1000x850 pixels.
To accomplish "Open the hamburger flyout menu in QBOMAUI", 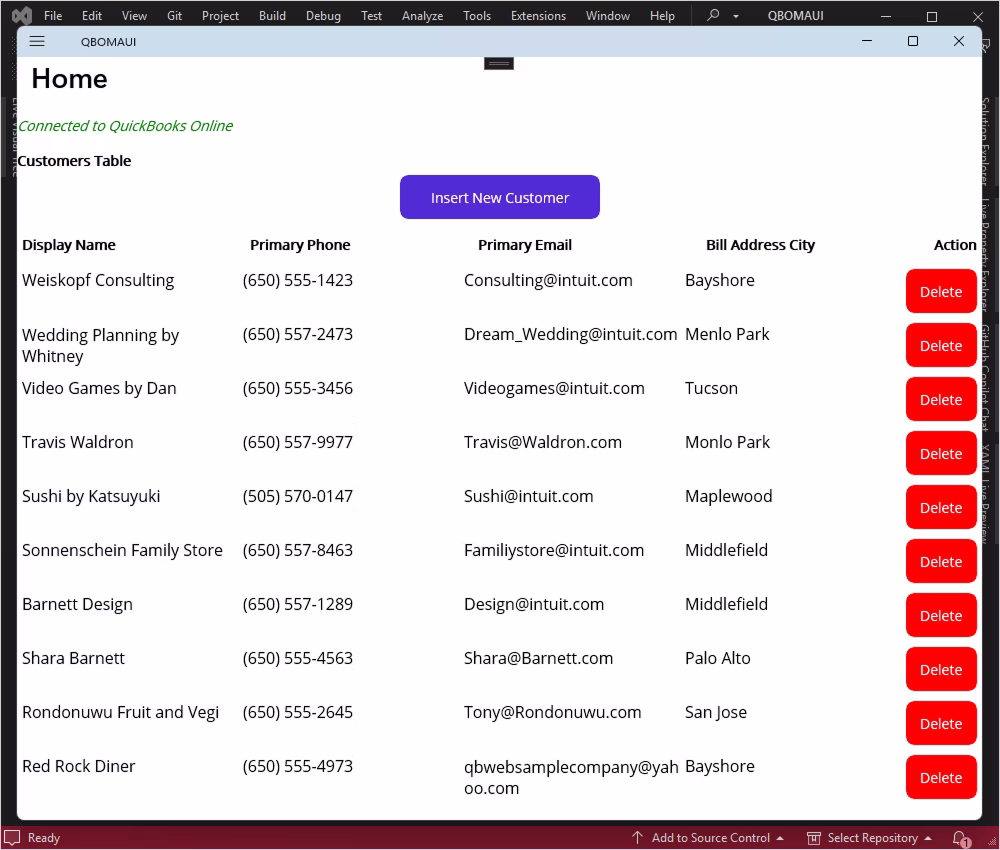I will click(37, 41).
